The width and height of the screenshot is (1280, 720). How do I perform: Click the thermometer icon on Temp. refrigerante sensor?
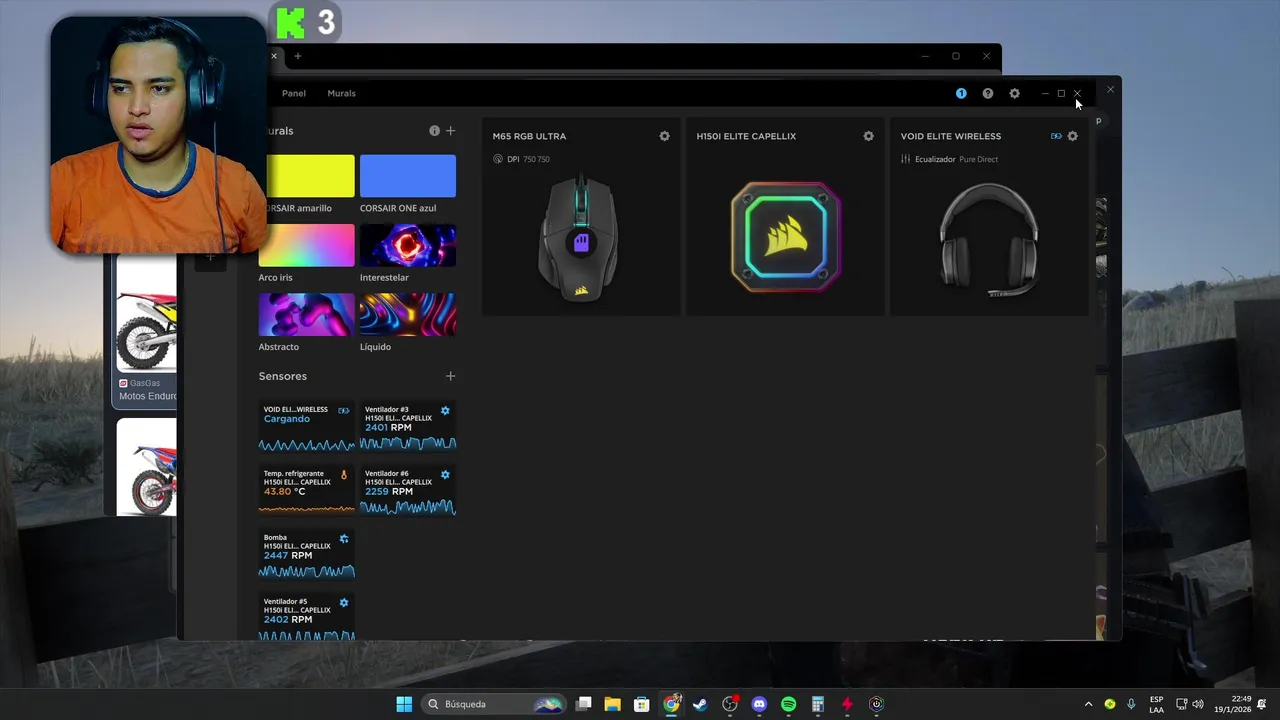(x=344, y=475)
